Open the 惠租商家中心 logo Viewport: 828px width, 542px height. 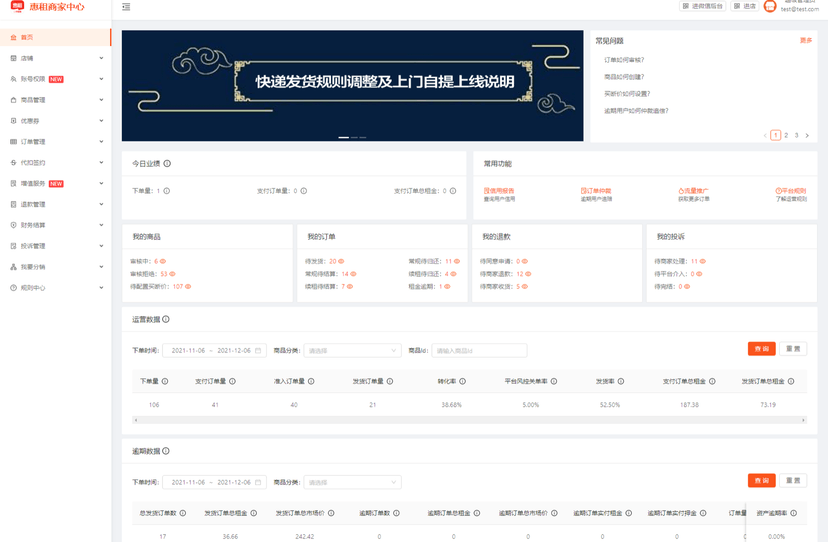47,7
